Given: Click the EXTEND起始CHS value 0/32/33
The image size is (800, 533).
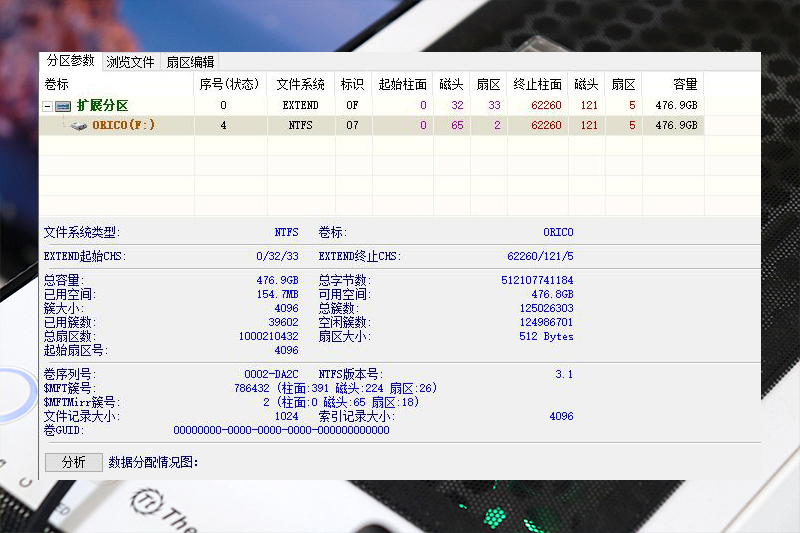Looking at the screenshot, I should pos(277,256).
